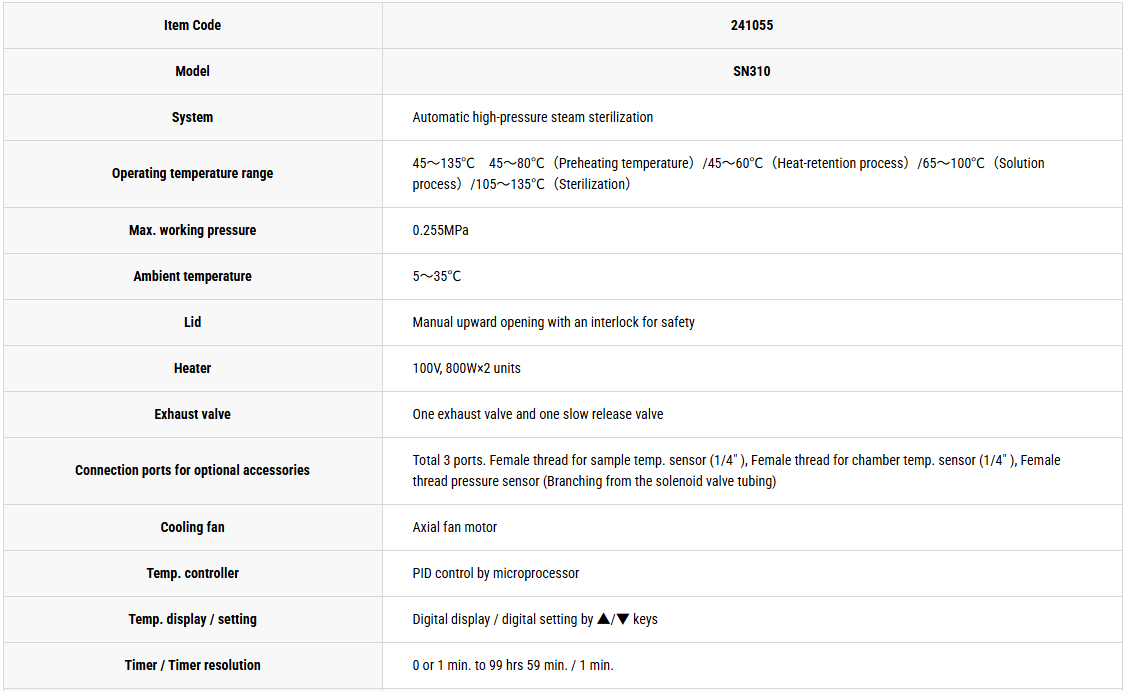
Task: Select the model value SN310
Action: (752, 71)
